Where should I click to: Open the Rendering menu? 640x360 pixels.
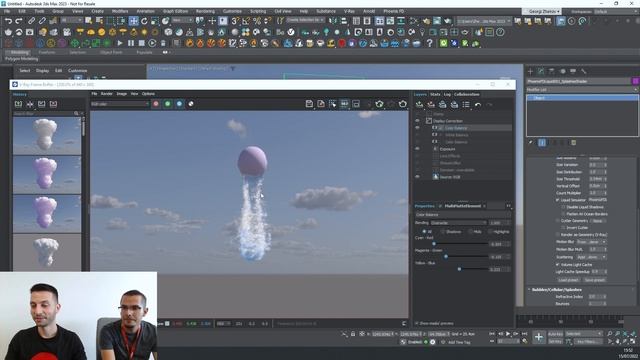coord(205,11)
